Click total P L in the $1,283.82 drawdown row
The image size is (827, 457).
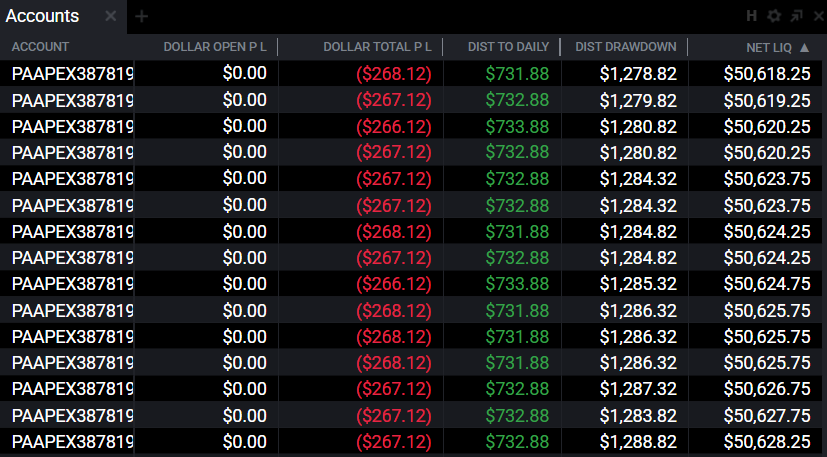[394, 415]
